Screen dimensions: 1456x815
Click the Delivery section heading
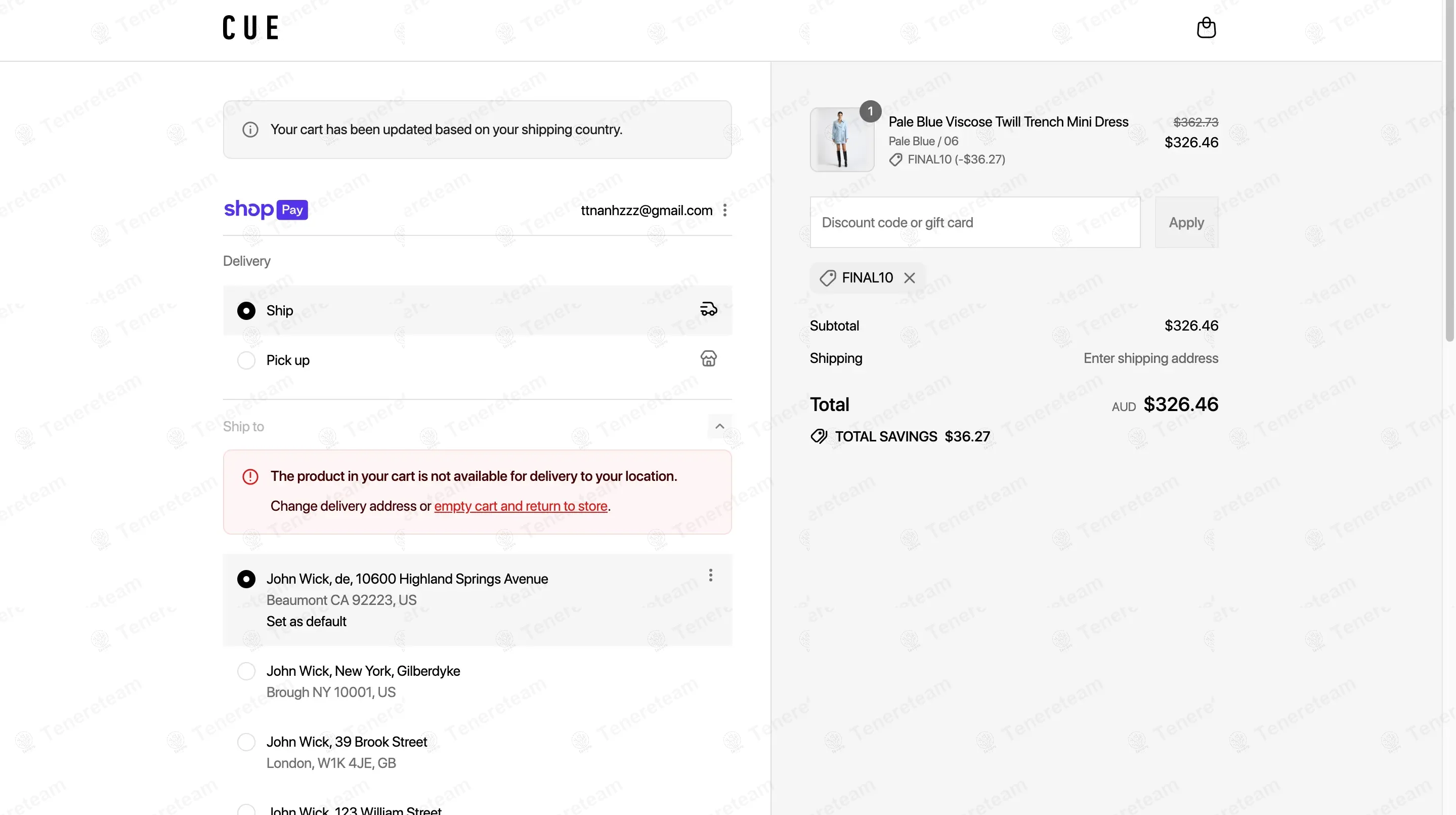[x=246, y=261]
